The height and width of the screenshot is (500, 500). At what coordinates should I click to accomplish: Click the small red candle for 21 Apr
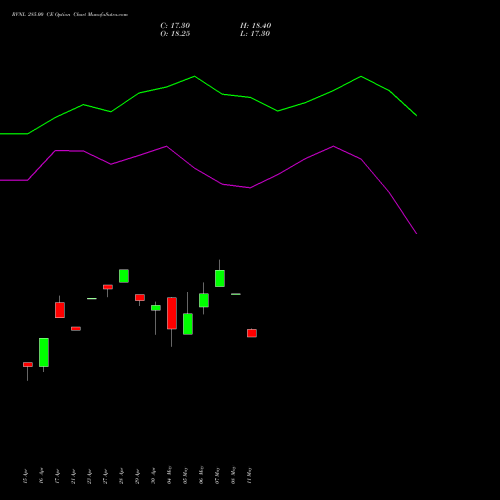coord(76,329)
